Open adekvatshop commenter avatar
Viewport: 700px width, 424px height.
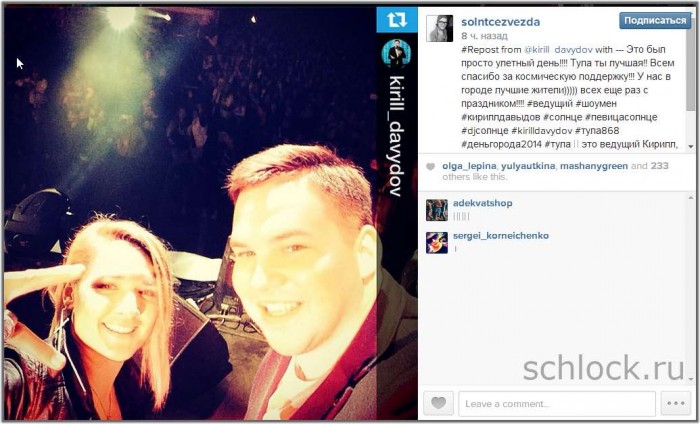coord(437,210)
